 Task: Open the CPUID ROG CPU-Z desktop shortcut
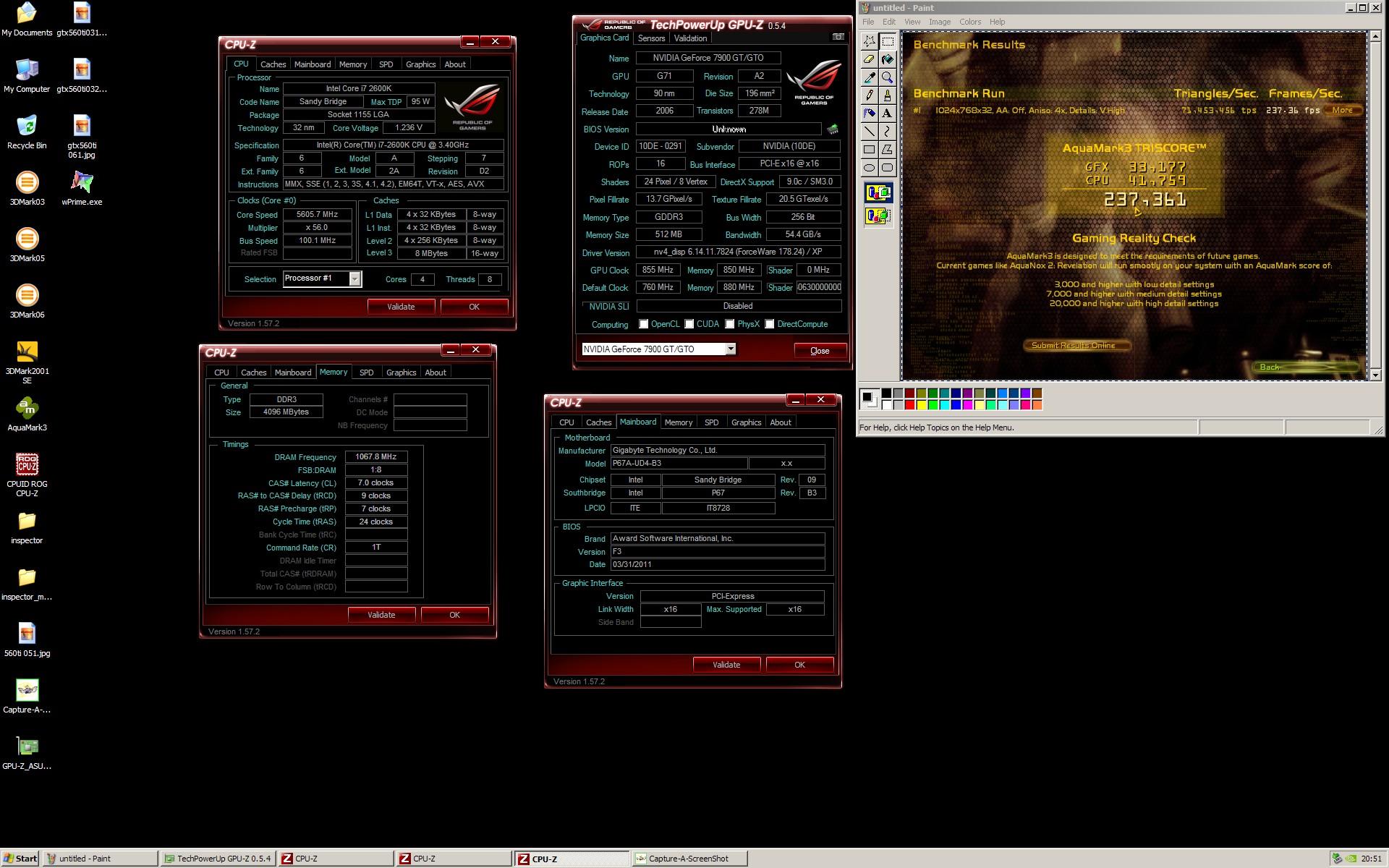point(27,475)
